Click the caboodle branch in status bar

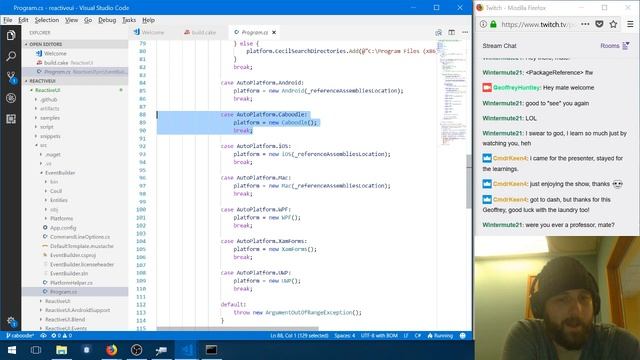coord(20,336)
